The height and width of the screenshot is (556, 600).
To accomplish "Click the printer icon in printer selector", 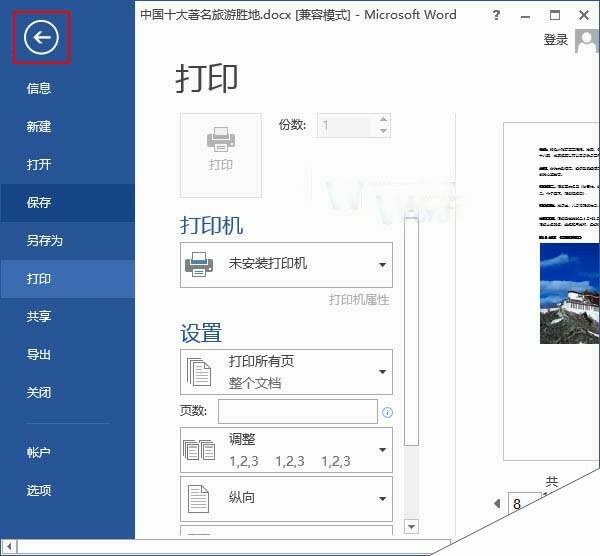I will coord(199,264).
